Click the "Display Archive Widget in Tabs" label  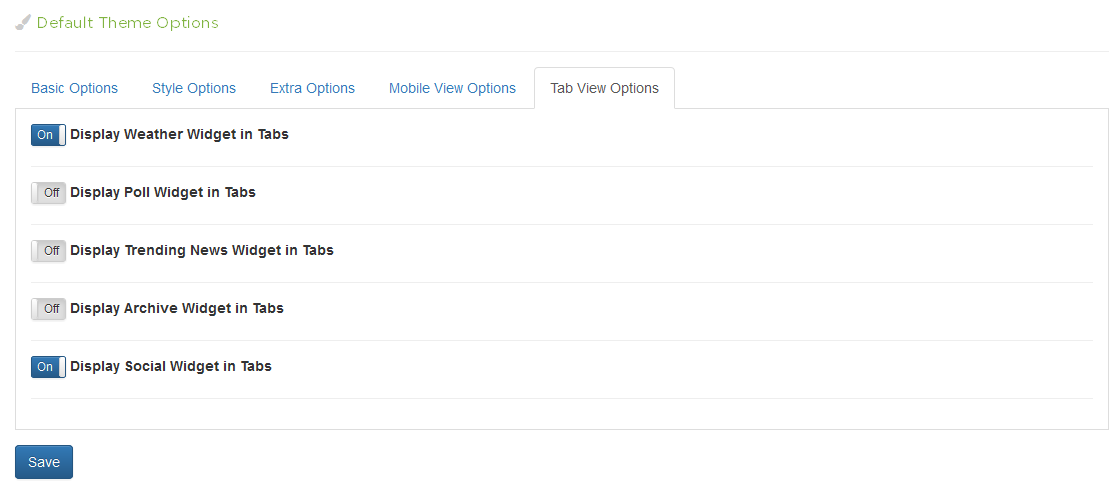point(177,308)
